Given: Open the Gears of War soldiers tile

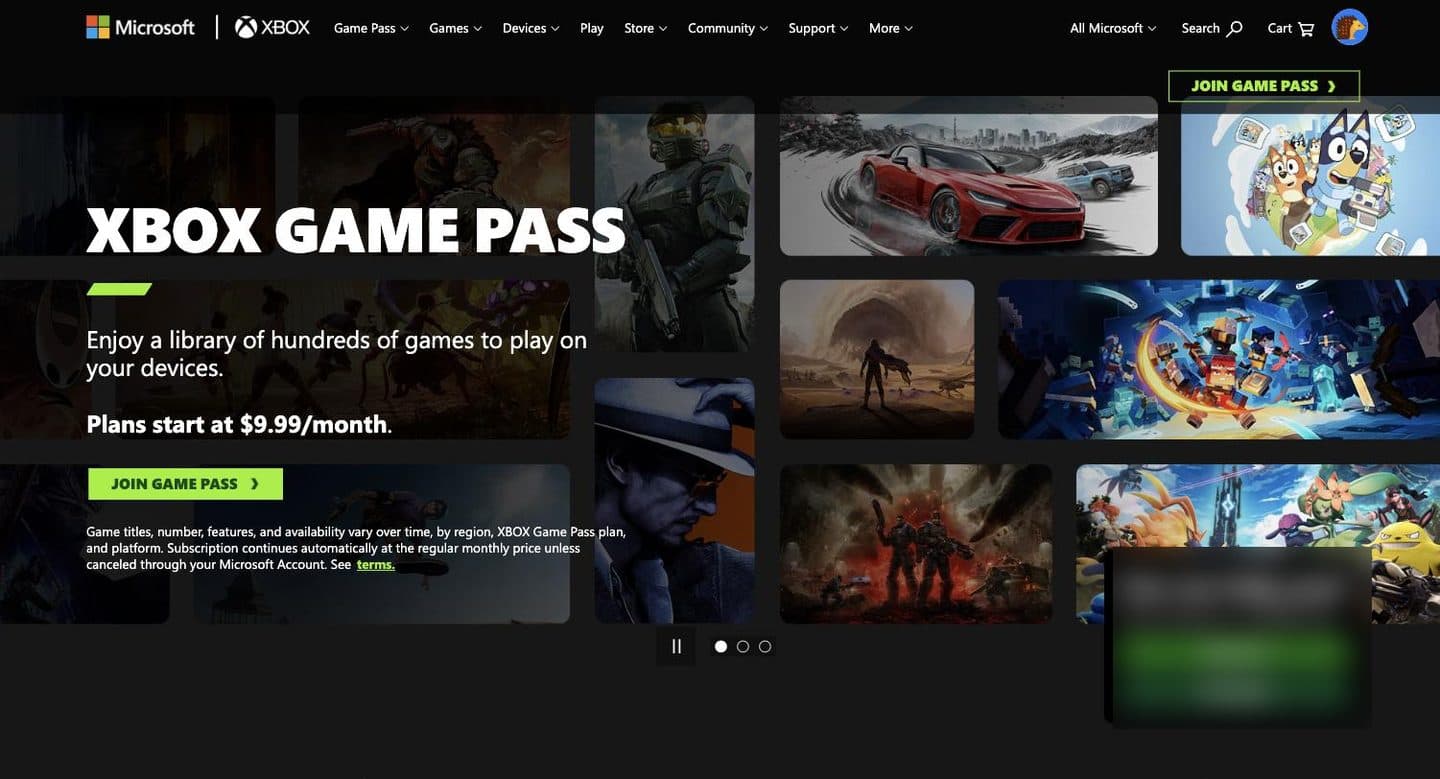Looking at the screenshot, I should tap(916, 544).
